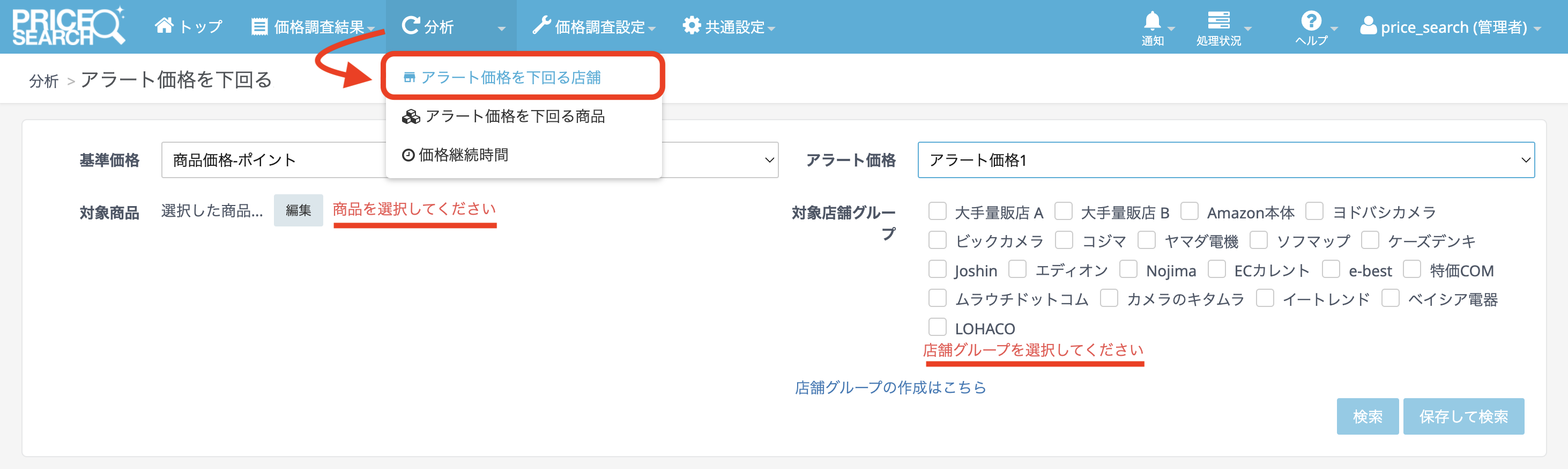The image size is (1568, 469).
Task: Check the Amazon本体 checkbox
Action: (1189, 211)
